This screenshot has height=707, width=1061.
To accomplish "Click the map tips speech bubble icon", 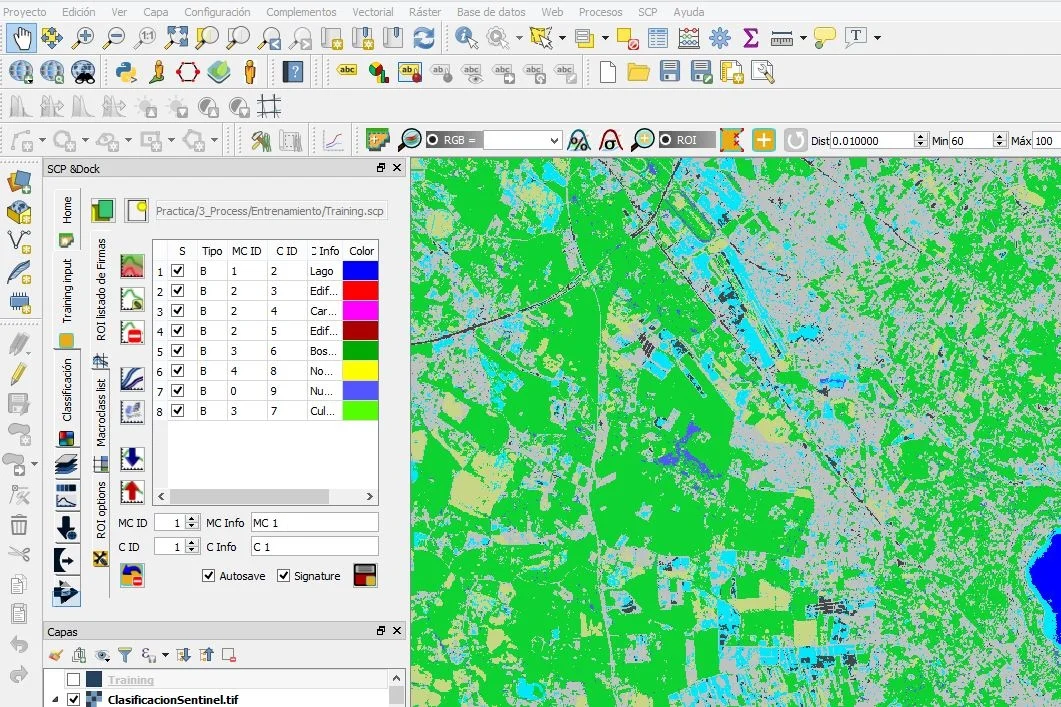I will click(x=824, y=38).
